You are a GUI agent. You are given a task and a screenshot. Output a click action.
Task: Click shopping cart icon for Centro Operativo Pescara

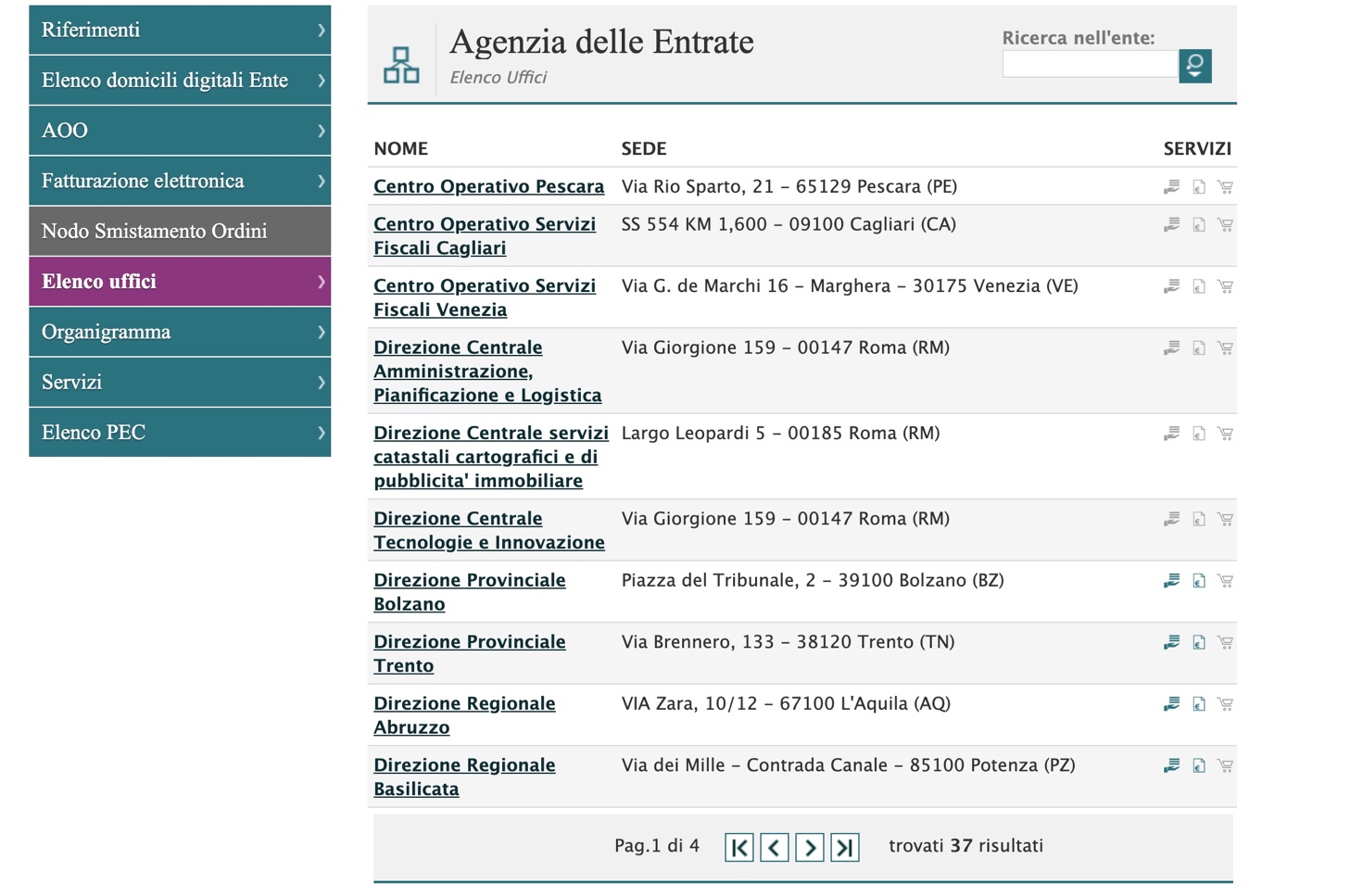click(x=1225, y=187)
